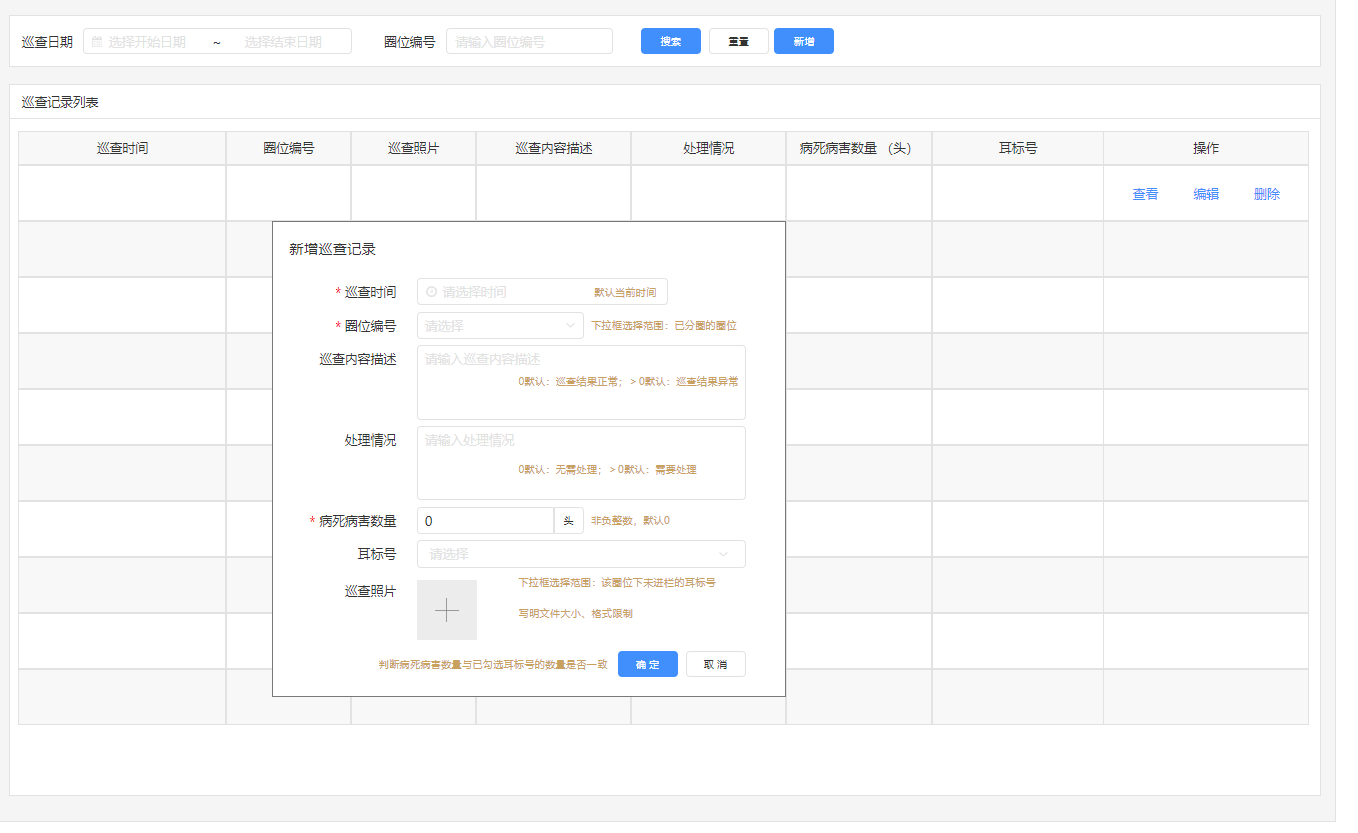Click the 头 unit suffix label
1358x833 pixels.
569,521
